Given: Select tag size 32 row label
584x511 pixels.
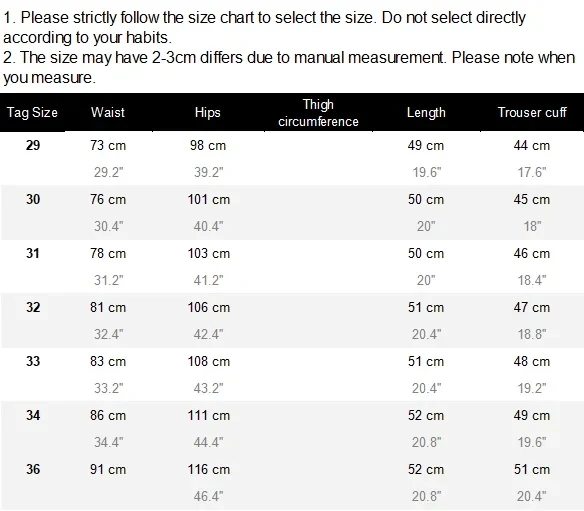Looking at the screenshot, I should tap(33, 307).
